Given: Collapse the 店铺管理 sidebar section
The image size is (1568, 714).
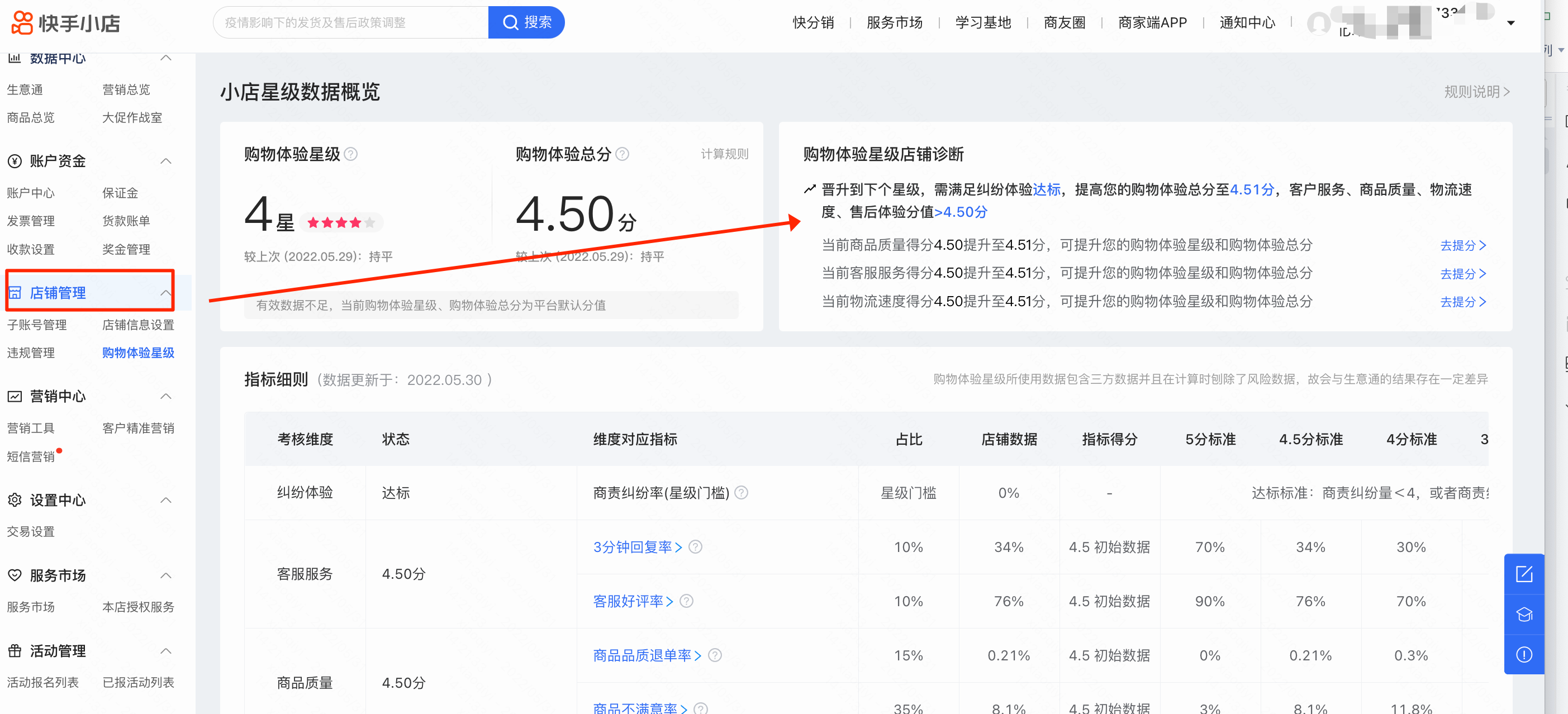Looking at the screenshot, I should tap(165, 293).
